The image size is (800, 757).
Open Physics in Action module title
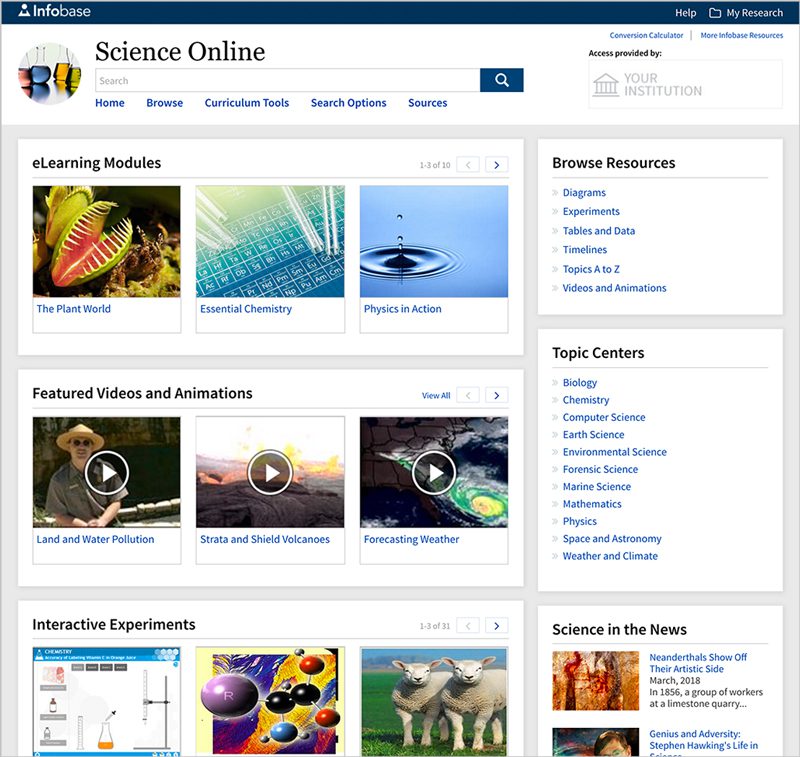click(x=403, y=309)
